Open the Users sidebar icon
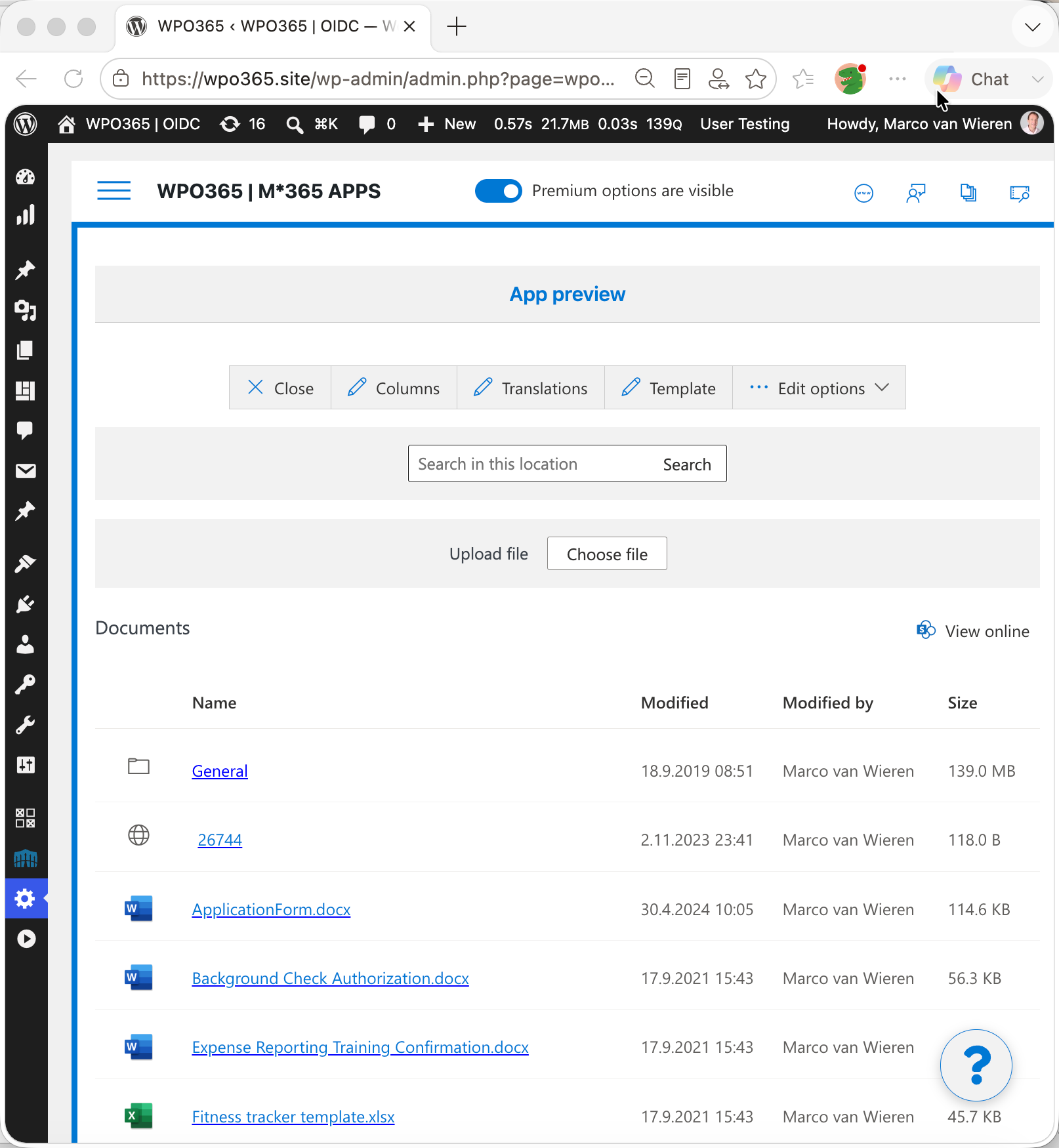The width and height of the screenshot is (1059, 1148). pyautogui.click(x=26, y=644)
